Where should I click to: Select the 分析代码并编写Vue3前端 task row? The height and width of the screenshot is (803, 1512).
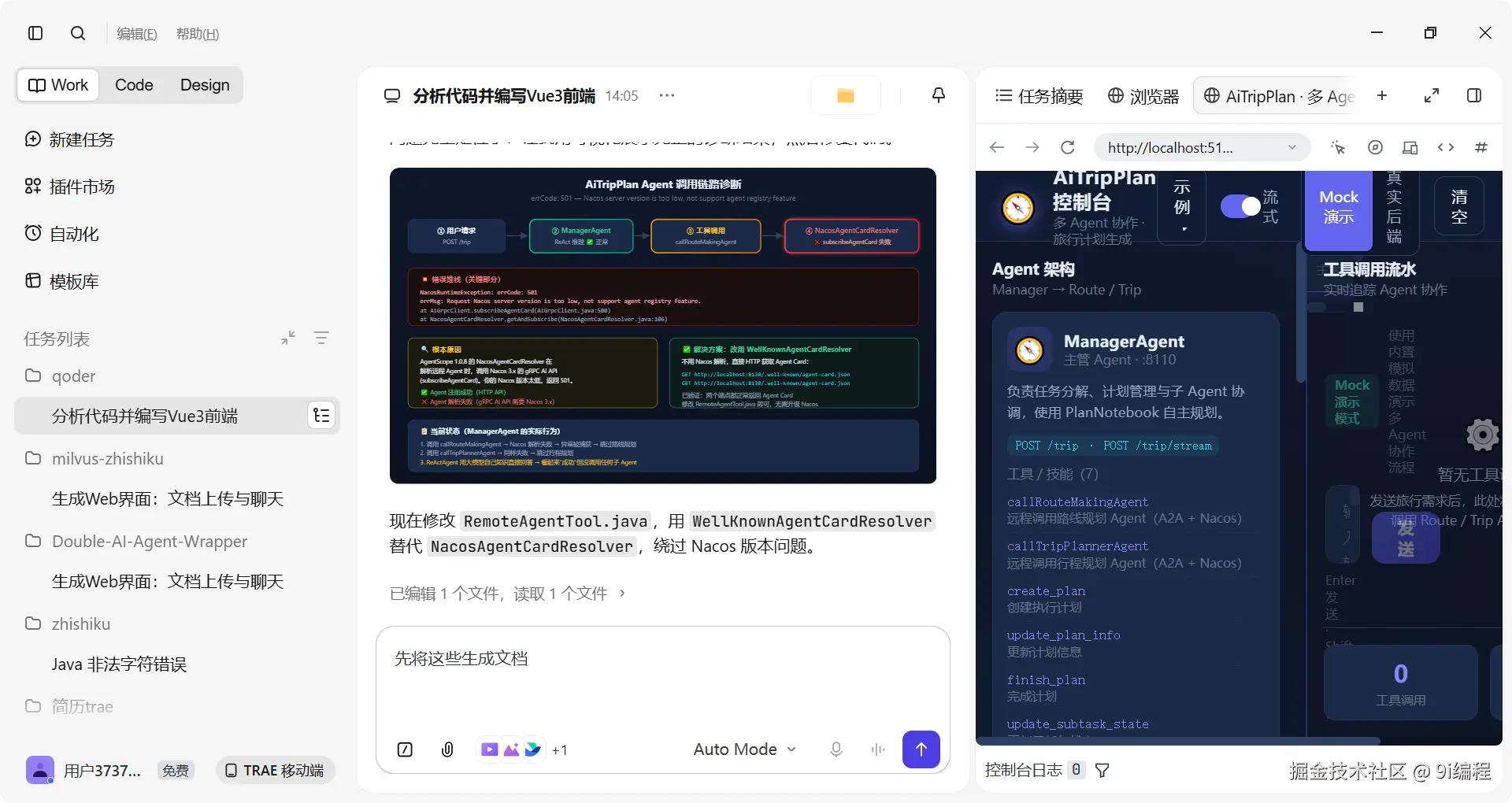tap(177, 416)
